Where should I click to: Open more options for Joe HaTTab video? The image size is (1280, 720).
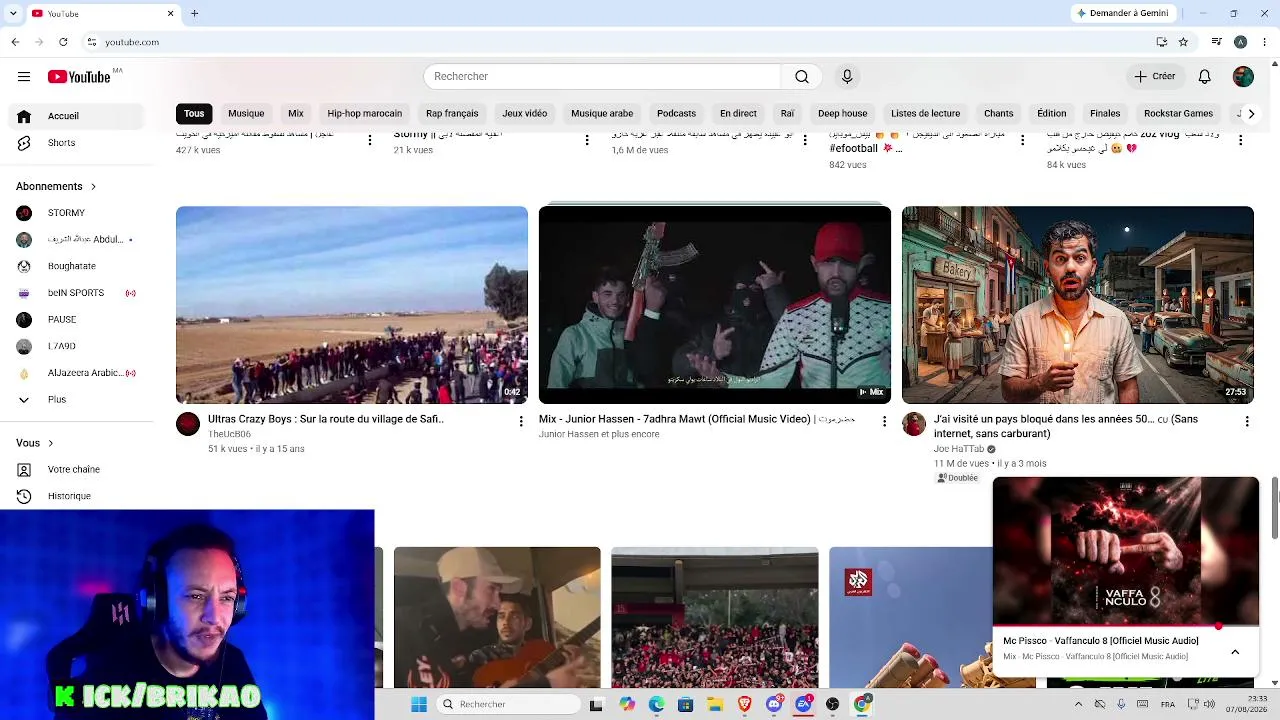[1247, 422]
